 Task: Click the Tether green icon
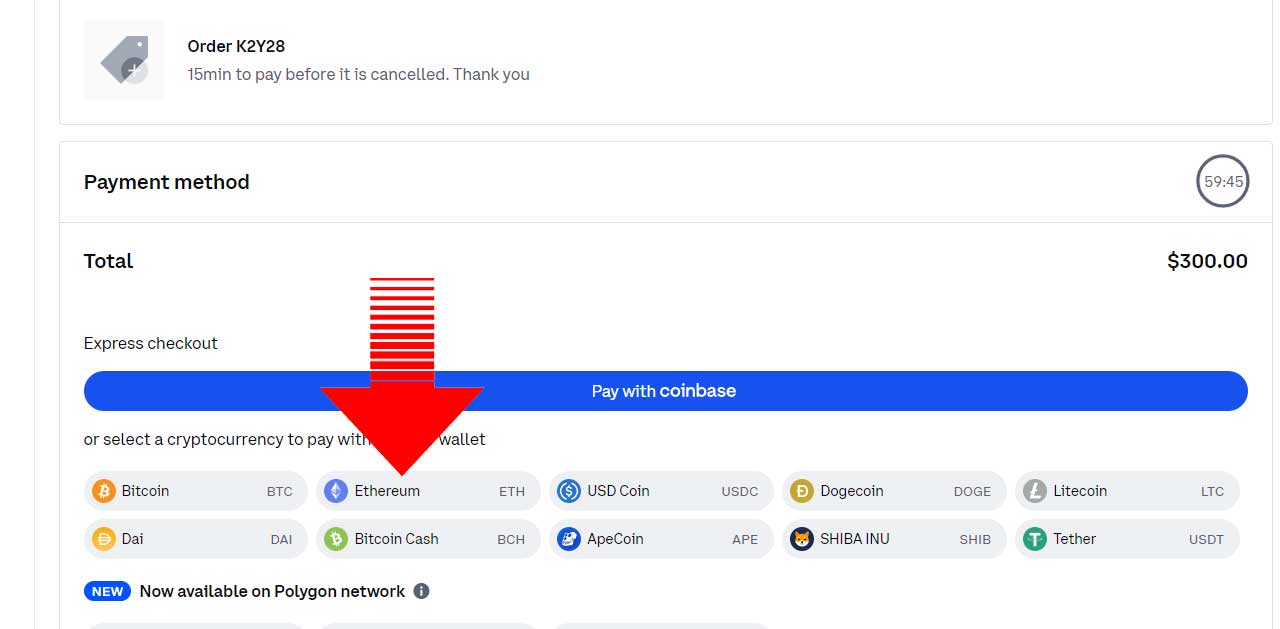click(1035, 539)
